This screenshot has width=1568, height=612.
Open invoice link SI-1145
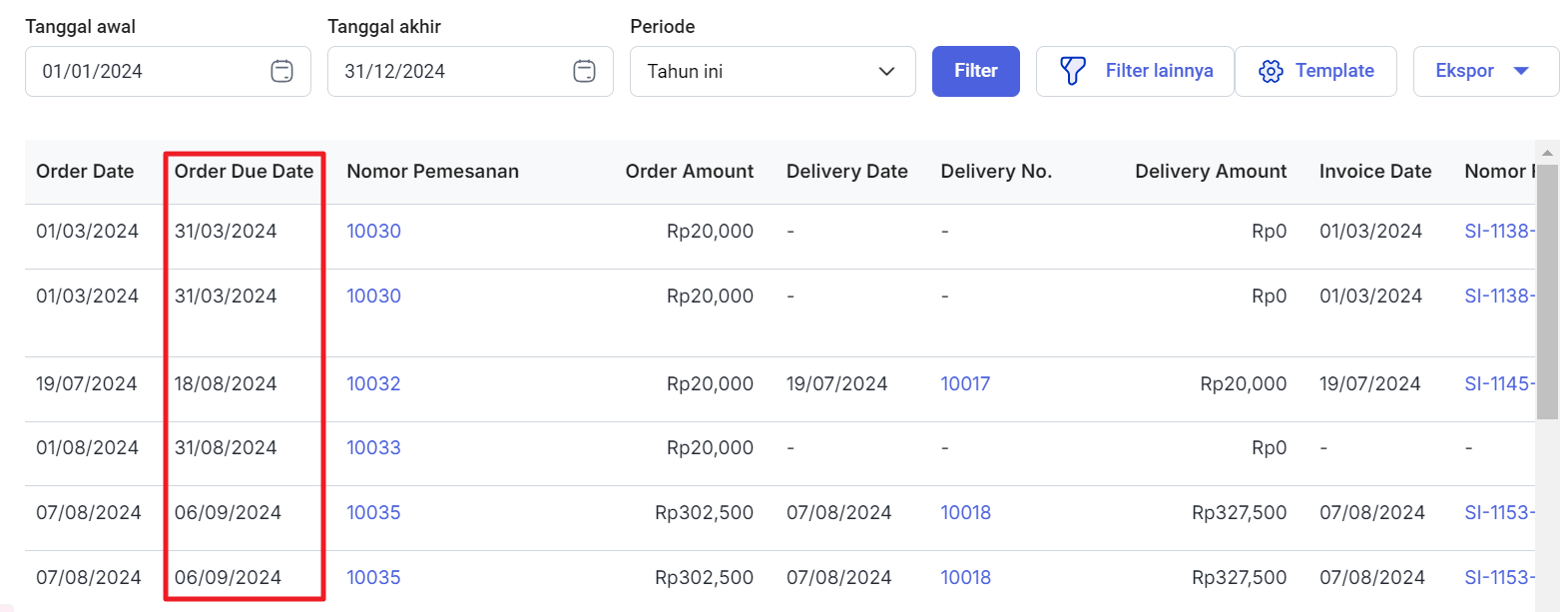[1498, 383]
